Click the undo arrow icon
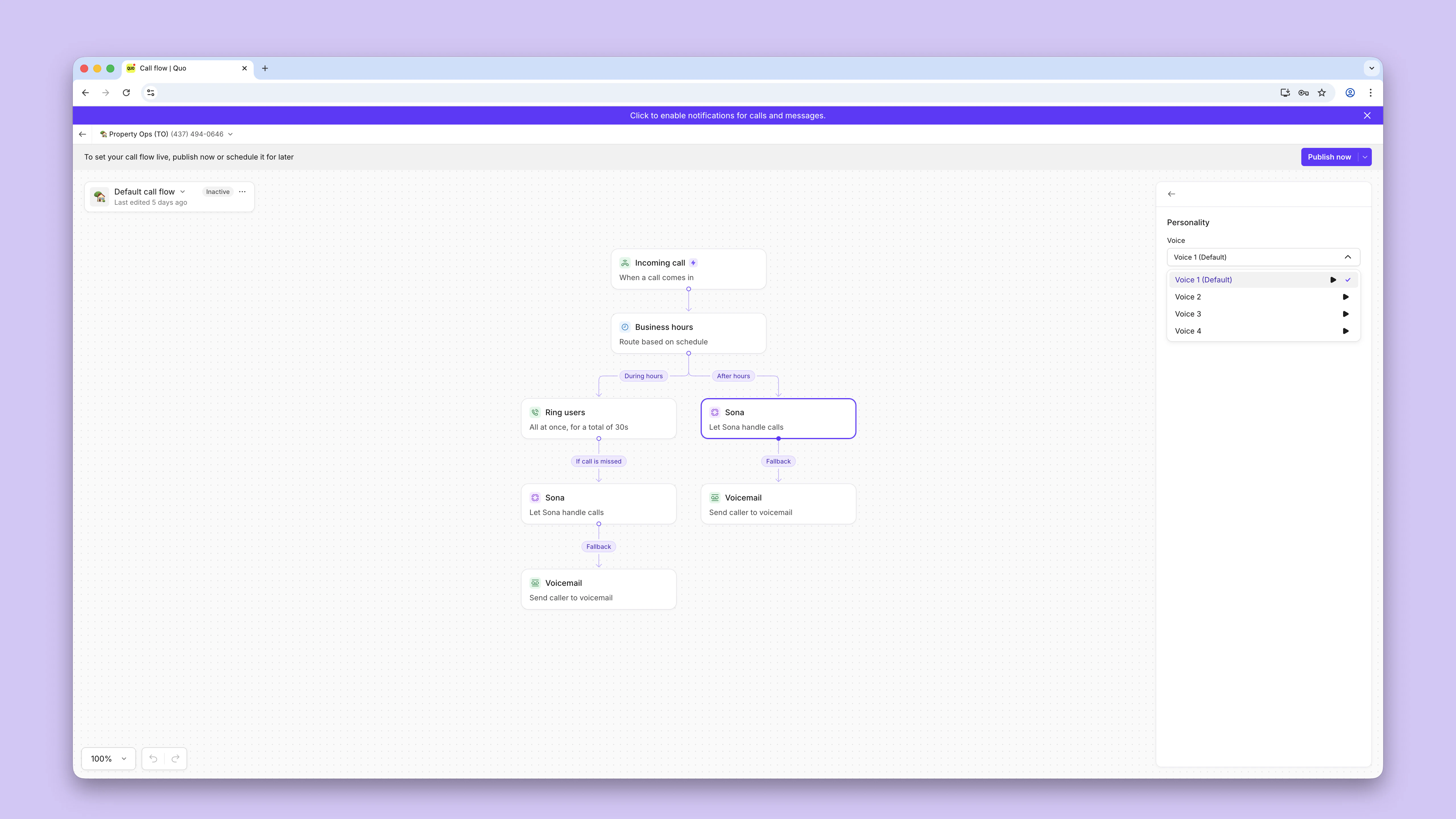 click(x=153, y=758)
